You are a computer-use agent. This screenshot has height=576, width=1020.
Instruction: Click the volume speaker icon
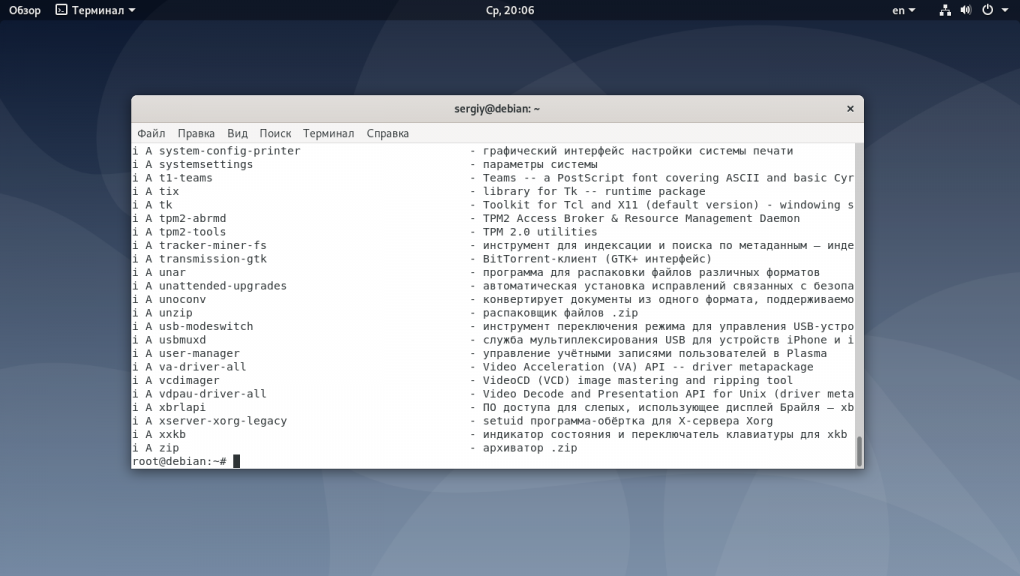pos(967,10)
